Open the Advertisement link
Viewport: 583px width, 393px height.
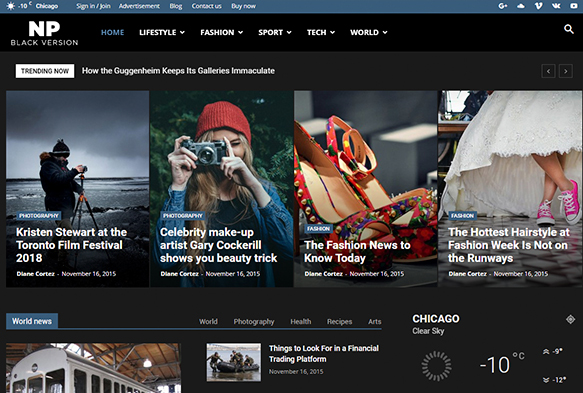point(139,6)
